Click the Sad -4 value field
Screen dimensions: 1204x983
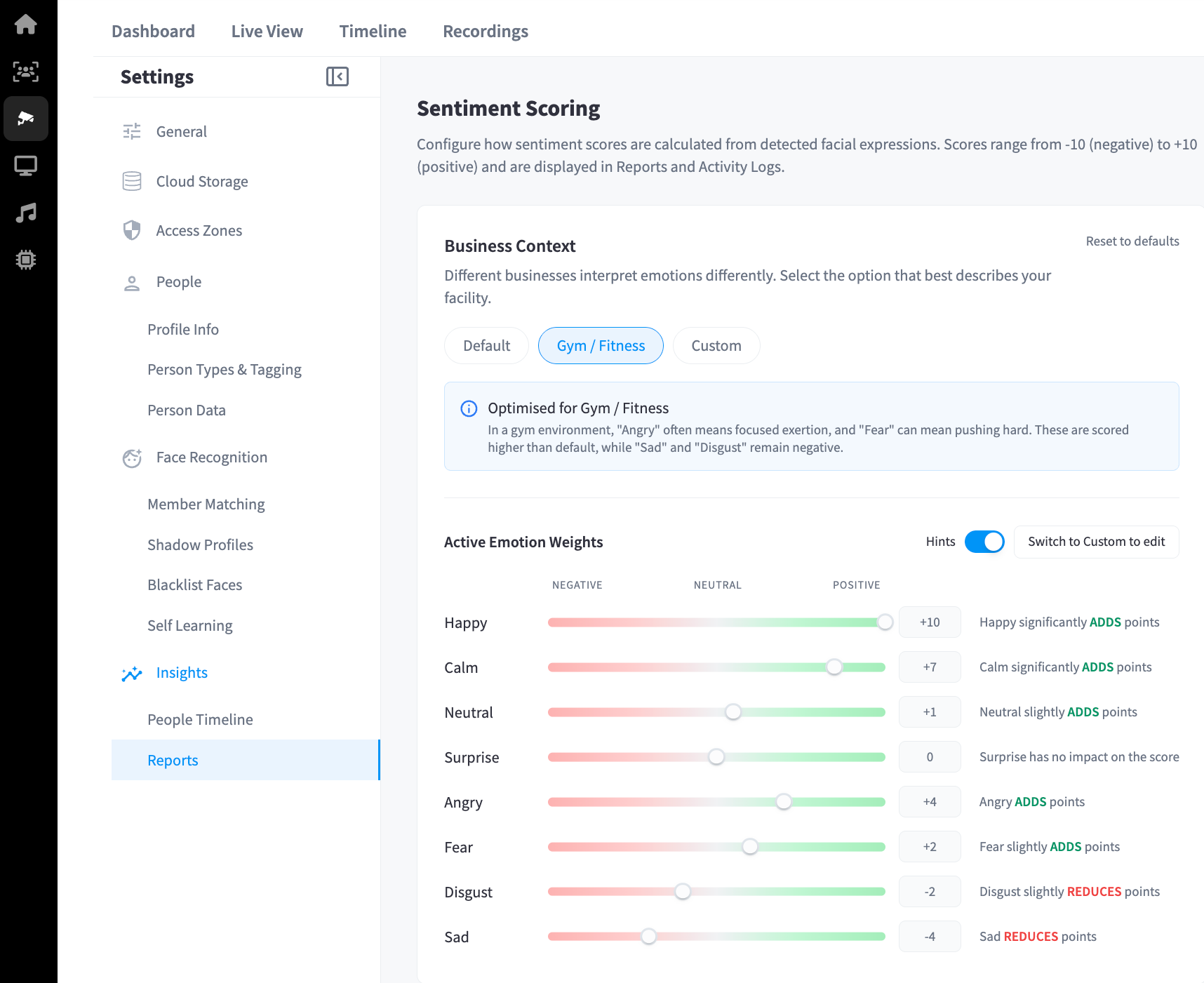(x=930, y=937)
